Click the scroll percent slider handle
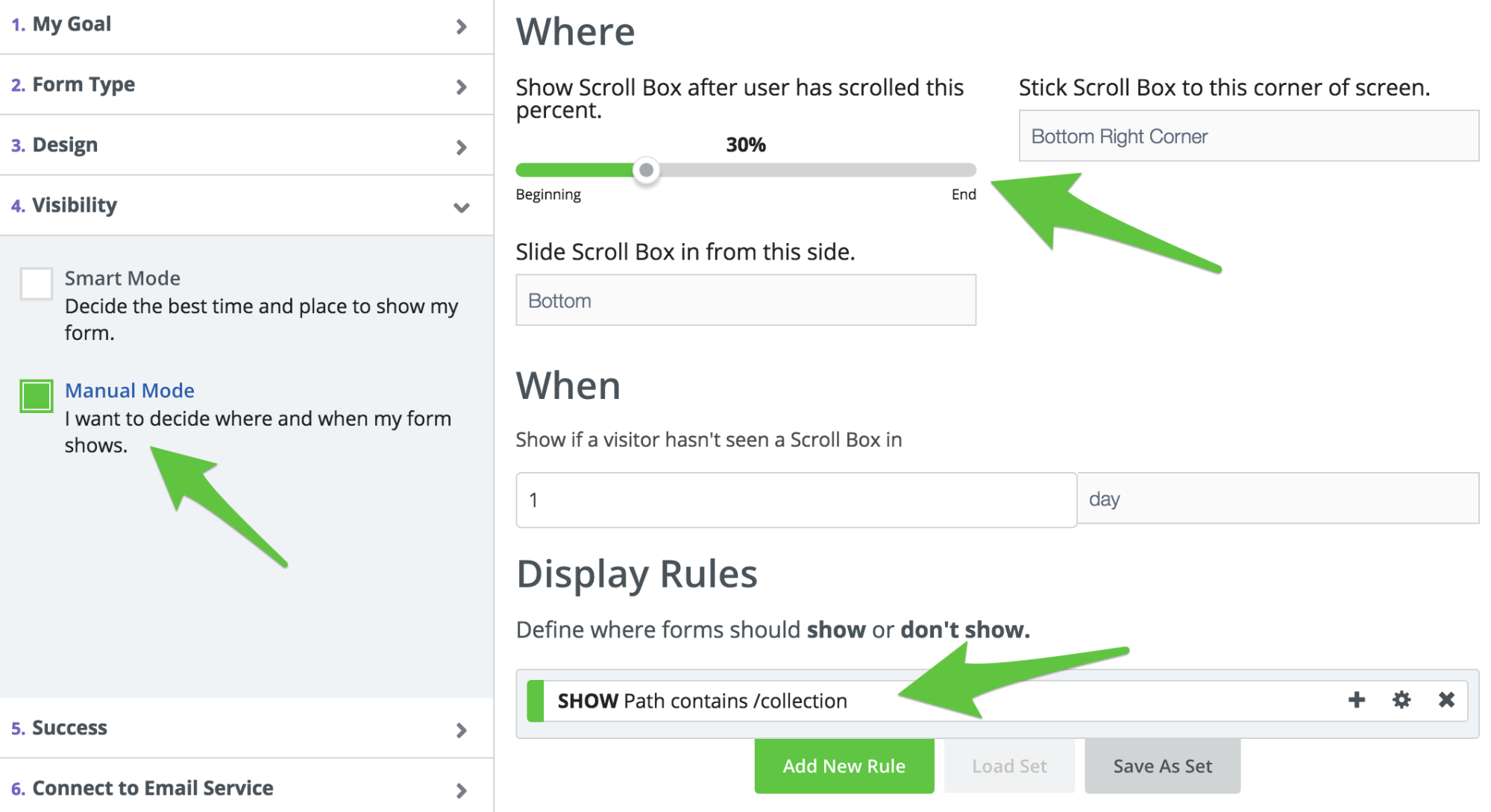This screenshot has width=1491, height=812. [647, 170]
